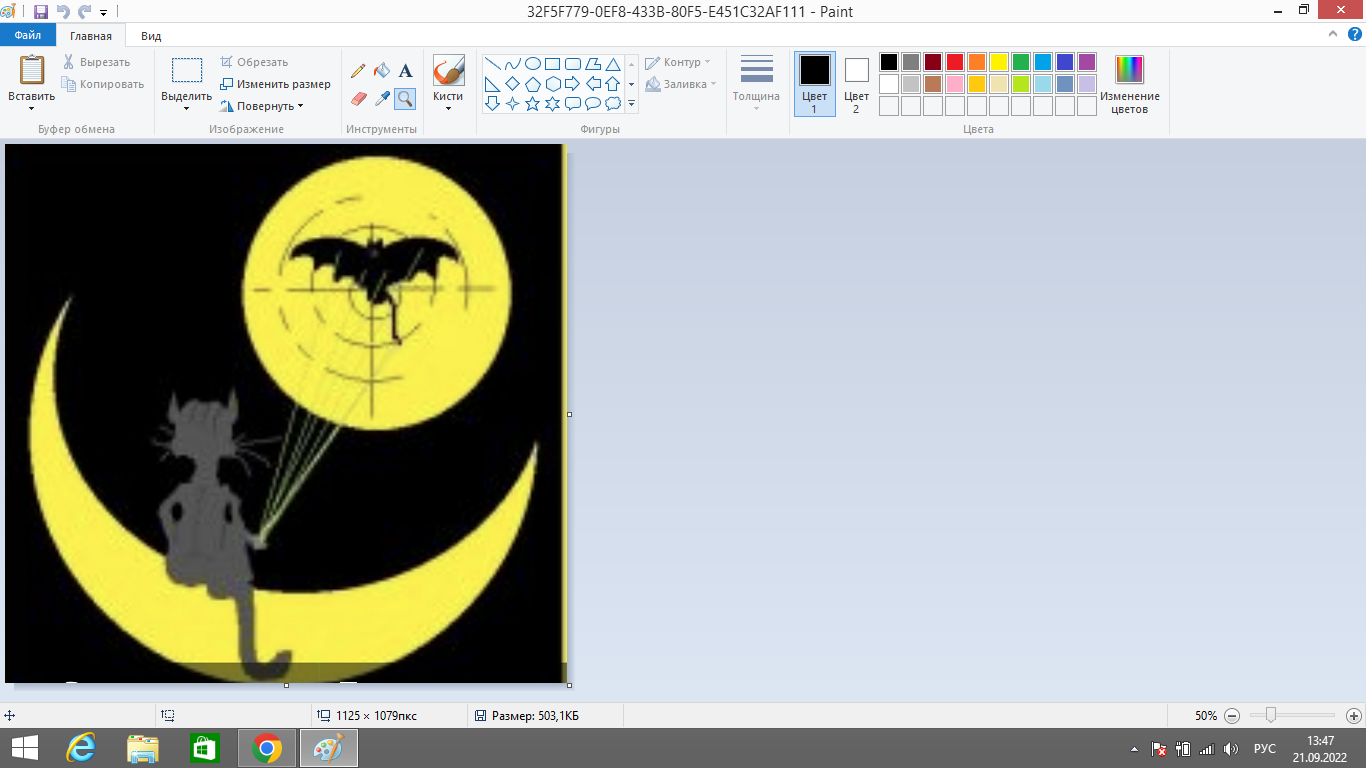
Task: Click Изменить размер button
Action: pyautogui.click(x=276, y=84)
